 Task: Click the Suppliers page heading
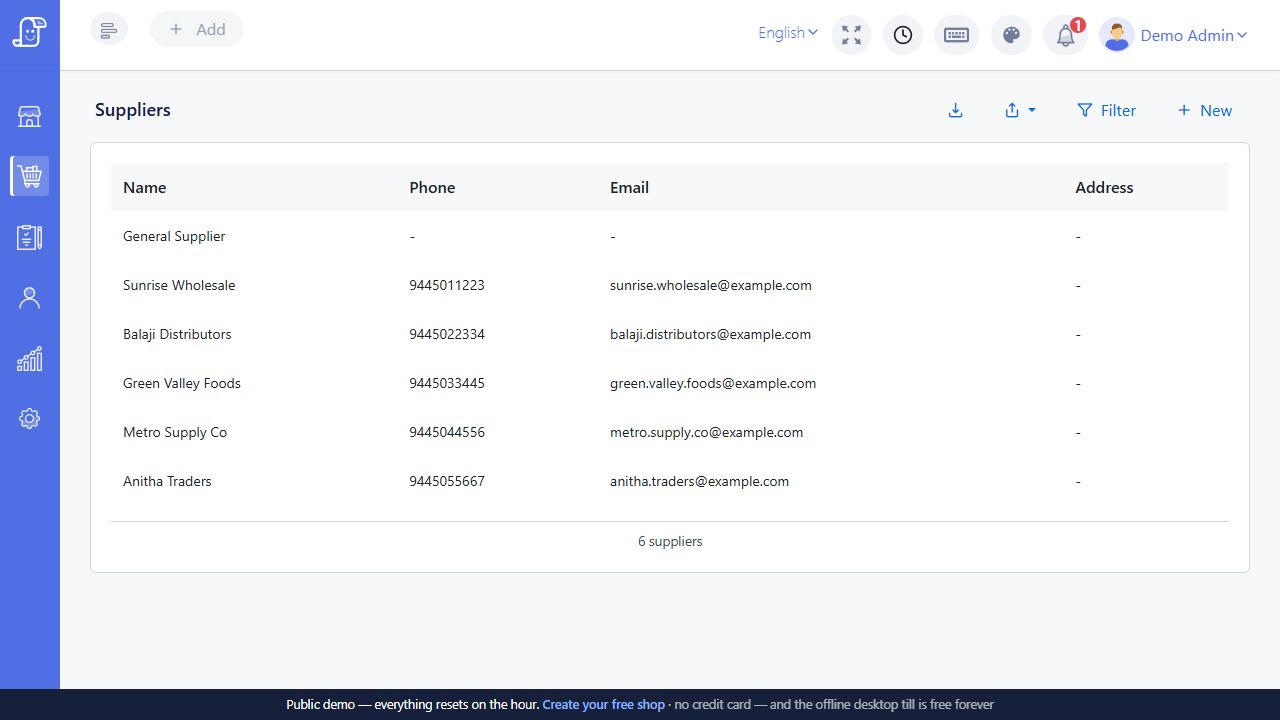[x=133, y=110]
